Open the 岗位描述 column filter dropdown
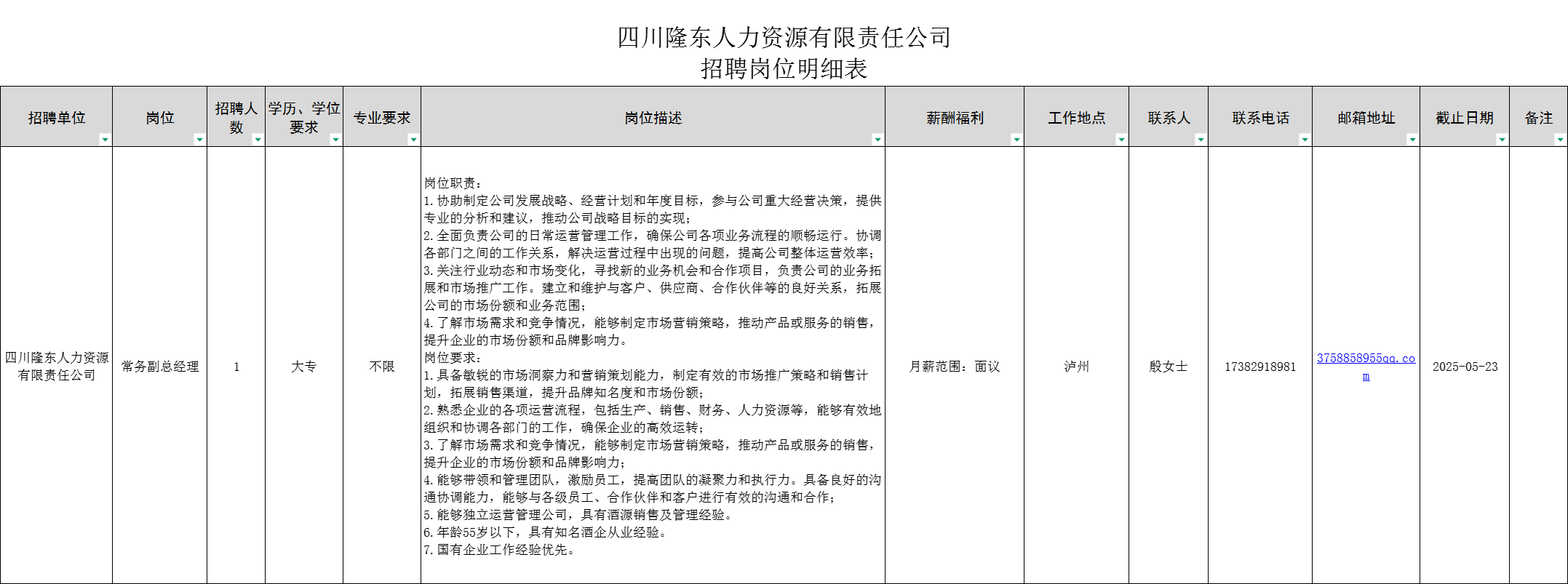The image size is (1568, 584). tap(877, 140)
